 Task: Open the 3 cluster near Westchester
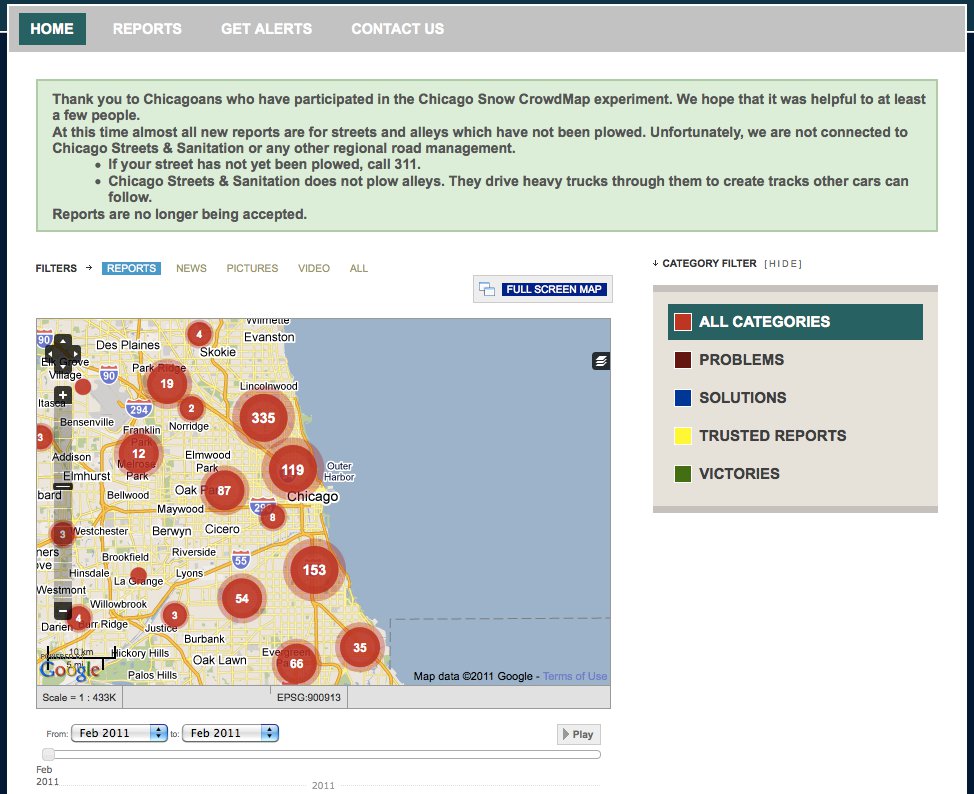click(62, 534)
